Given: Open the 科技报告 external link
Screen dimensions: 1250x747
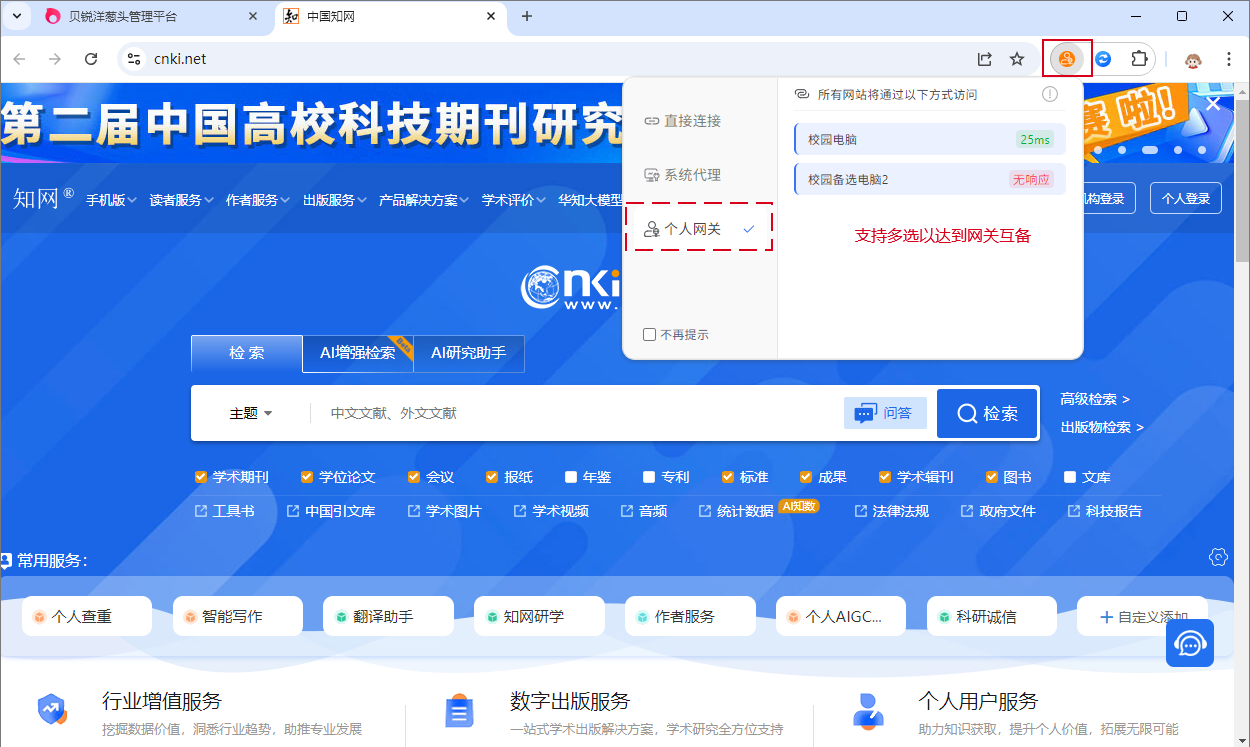Looking at the screenshot, I should point(1105,511).
